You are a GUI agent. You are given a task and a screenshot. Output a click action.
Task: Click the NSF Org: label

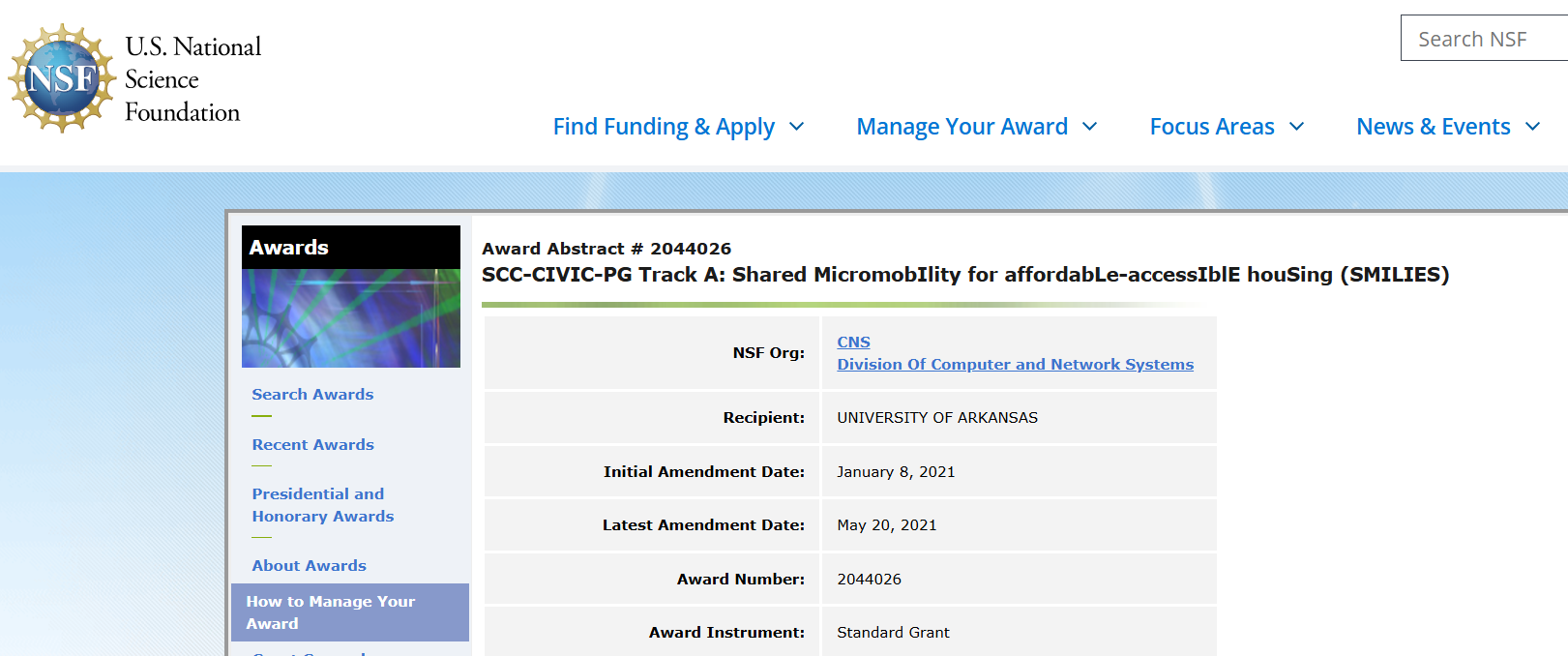768,352
